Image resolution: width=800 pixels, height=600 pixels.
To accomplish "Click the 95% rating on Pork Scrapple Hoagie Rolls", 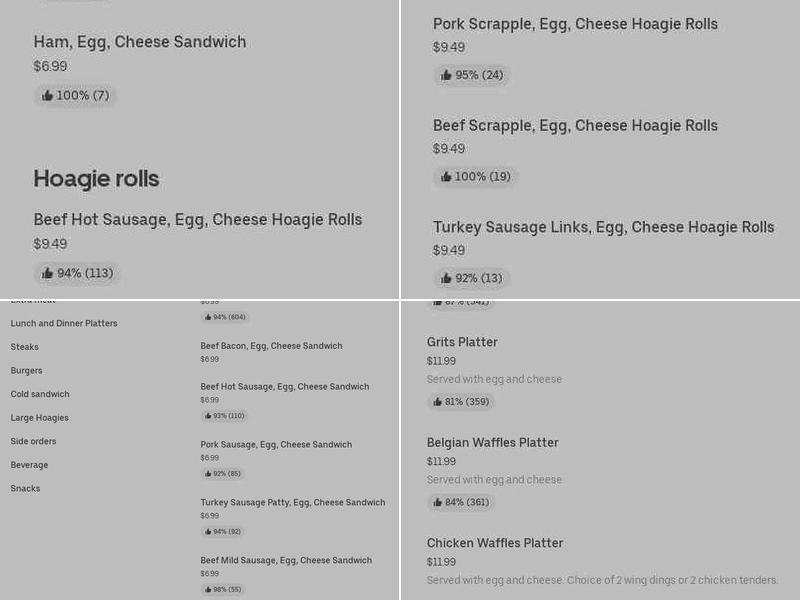I will tap(471, 75).
